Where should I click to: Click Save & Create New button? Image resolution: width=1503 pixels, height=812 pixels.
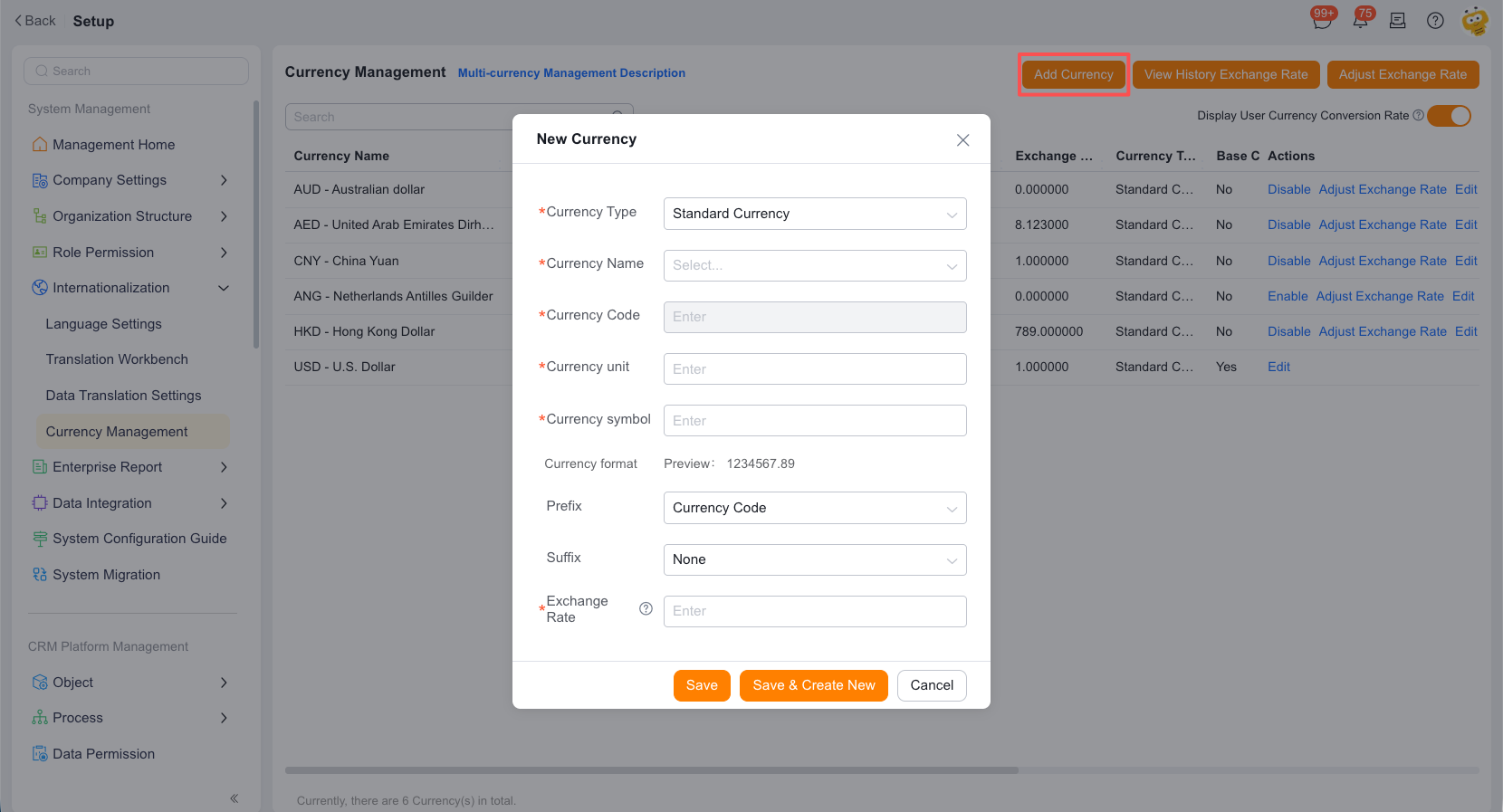tap(814, 685)
